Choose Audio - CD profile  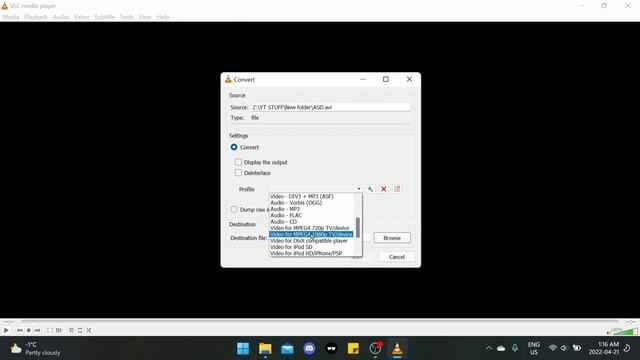point(283,222)
